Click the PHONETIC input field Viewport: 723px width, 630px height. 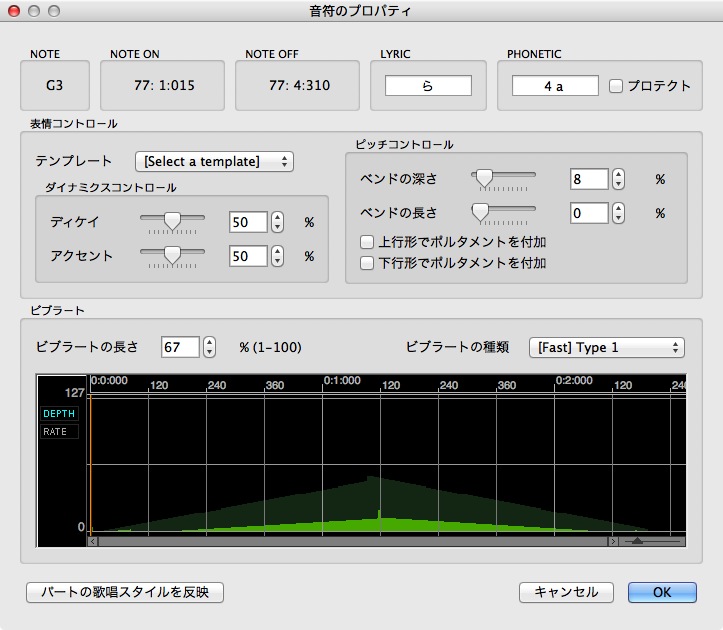pyautogui.click(x=555, y=86)
